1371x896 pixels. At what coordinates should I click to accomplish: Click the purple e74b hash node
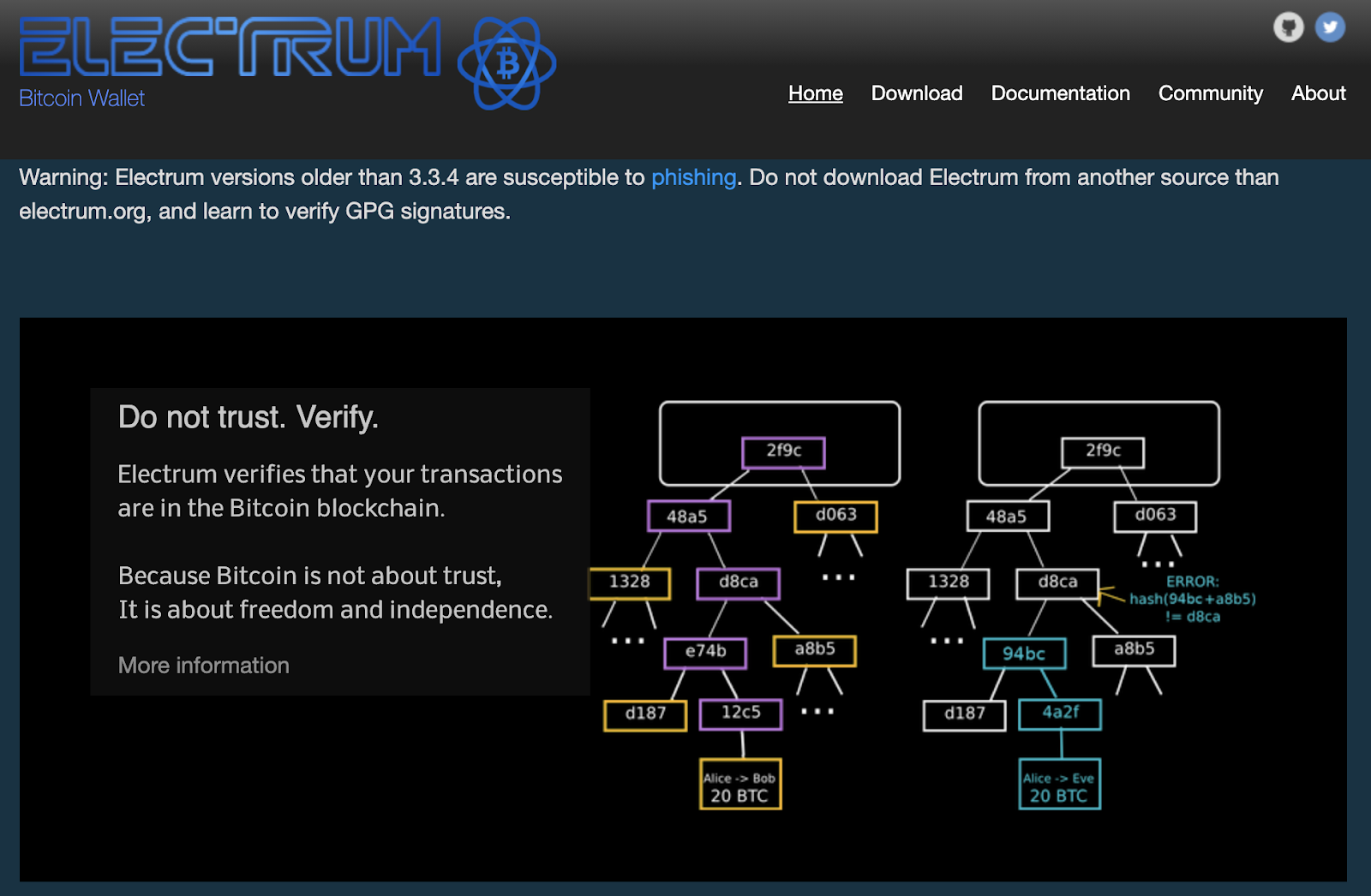705,652
